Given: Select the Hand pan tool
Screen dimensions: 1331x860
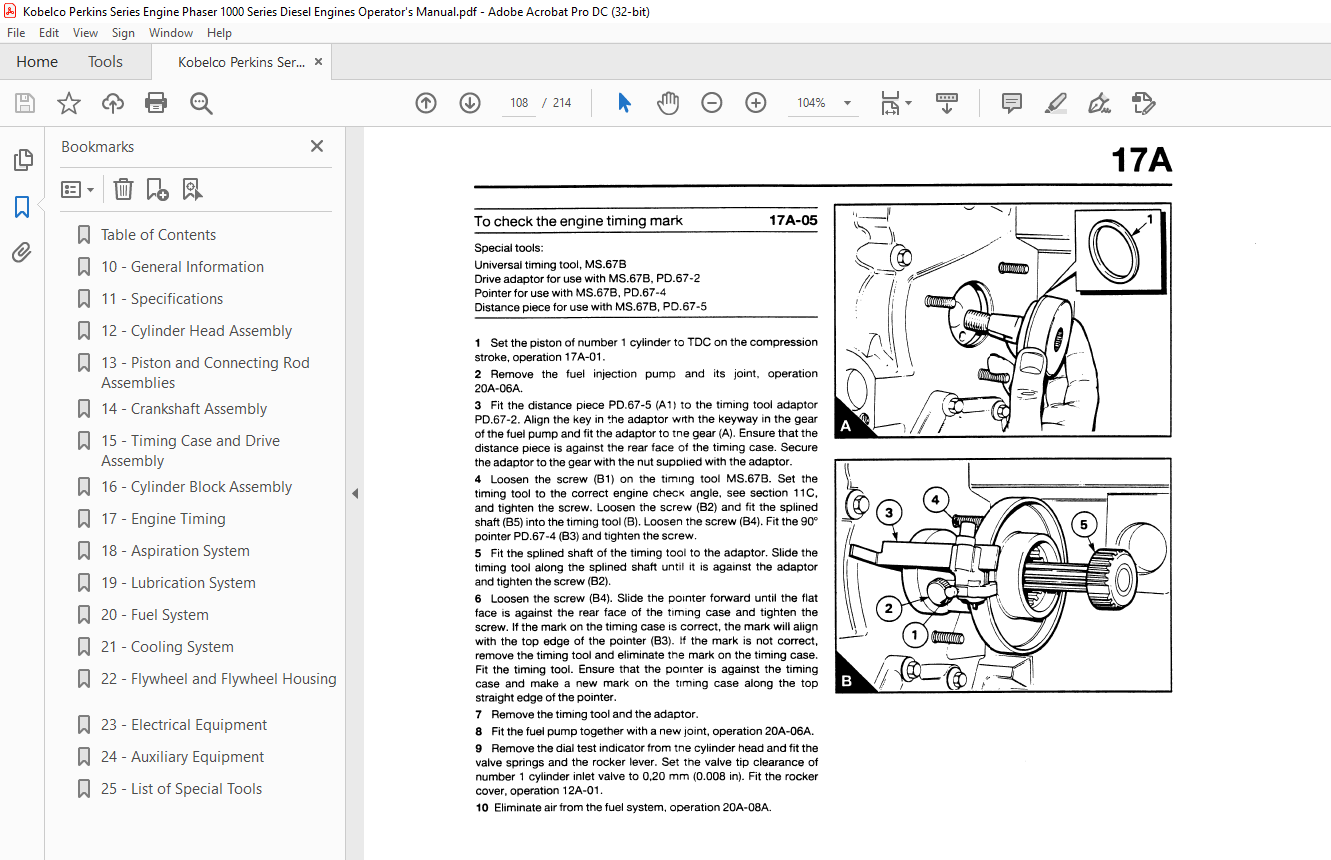Looking at the screenshot, I should tap(668, 103).
